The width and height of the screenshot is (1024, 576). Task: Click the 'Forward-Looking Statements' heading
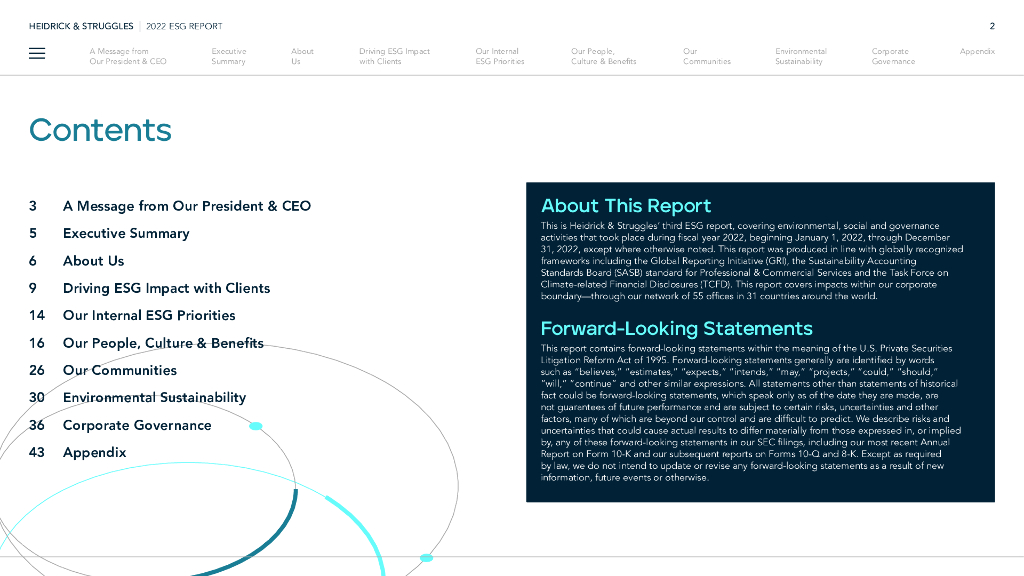point(677,328)
